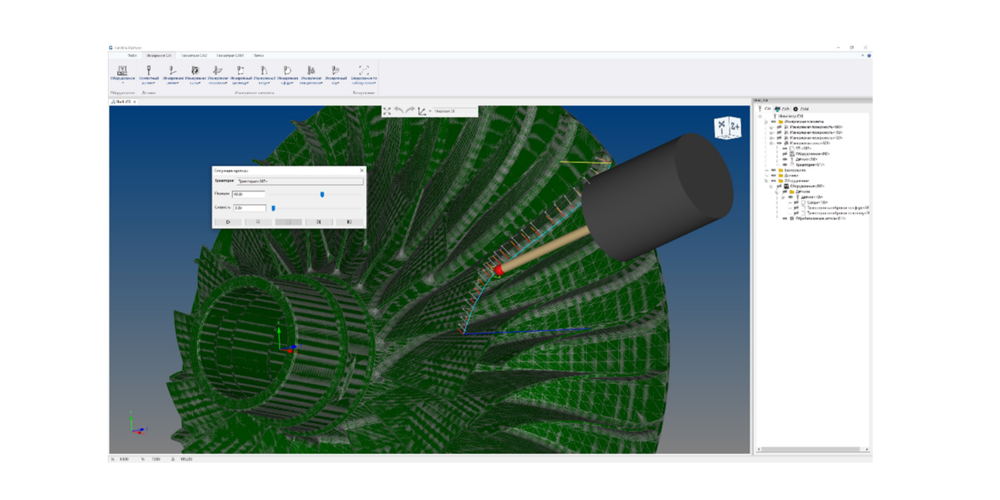Collapse the Измеряемые элементы folder
Screen dimensions: 1000x500
[x=766, y=122]
